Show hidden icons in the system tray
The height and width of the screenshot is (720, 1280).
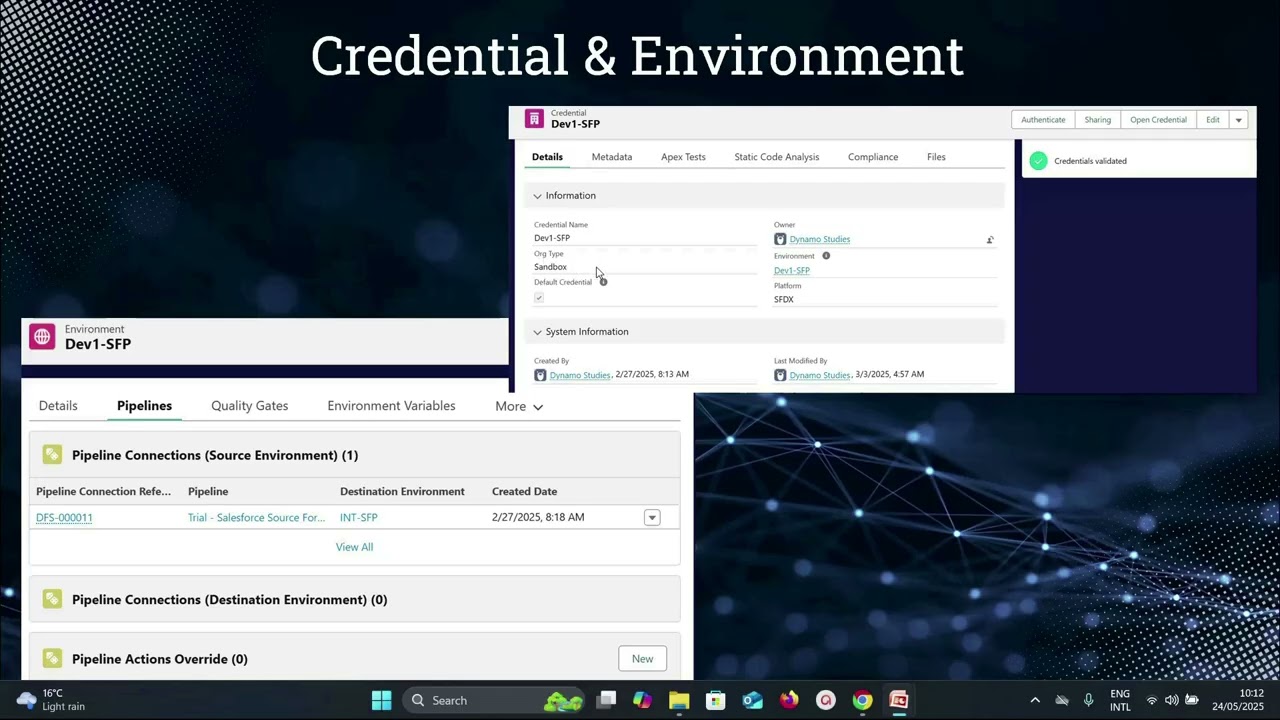(x=1035, y=700)
